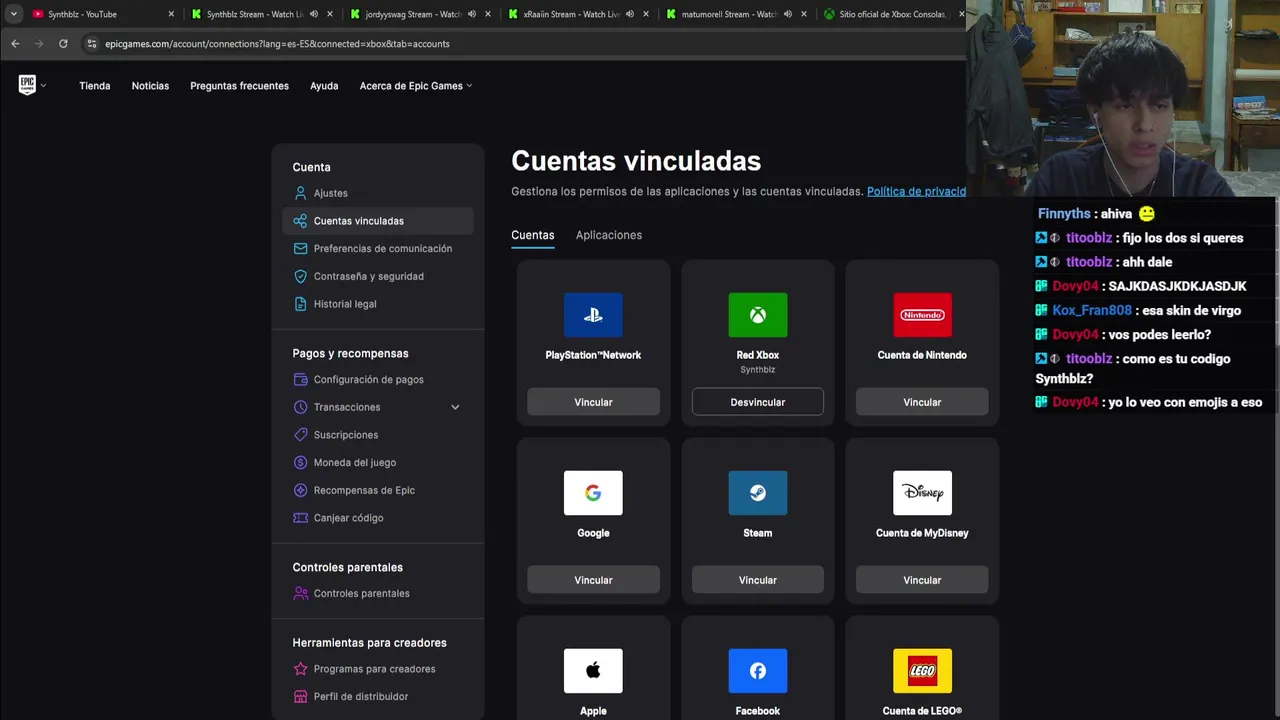The height and width of the screenshot is (720, 1280).
Task: Click the Historial legal document icon
Action: click(300, 304)
